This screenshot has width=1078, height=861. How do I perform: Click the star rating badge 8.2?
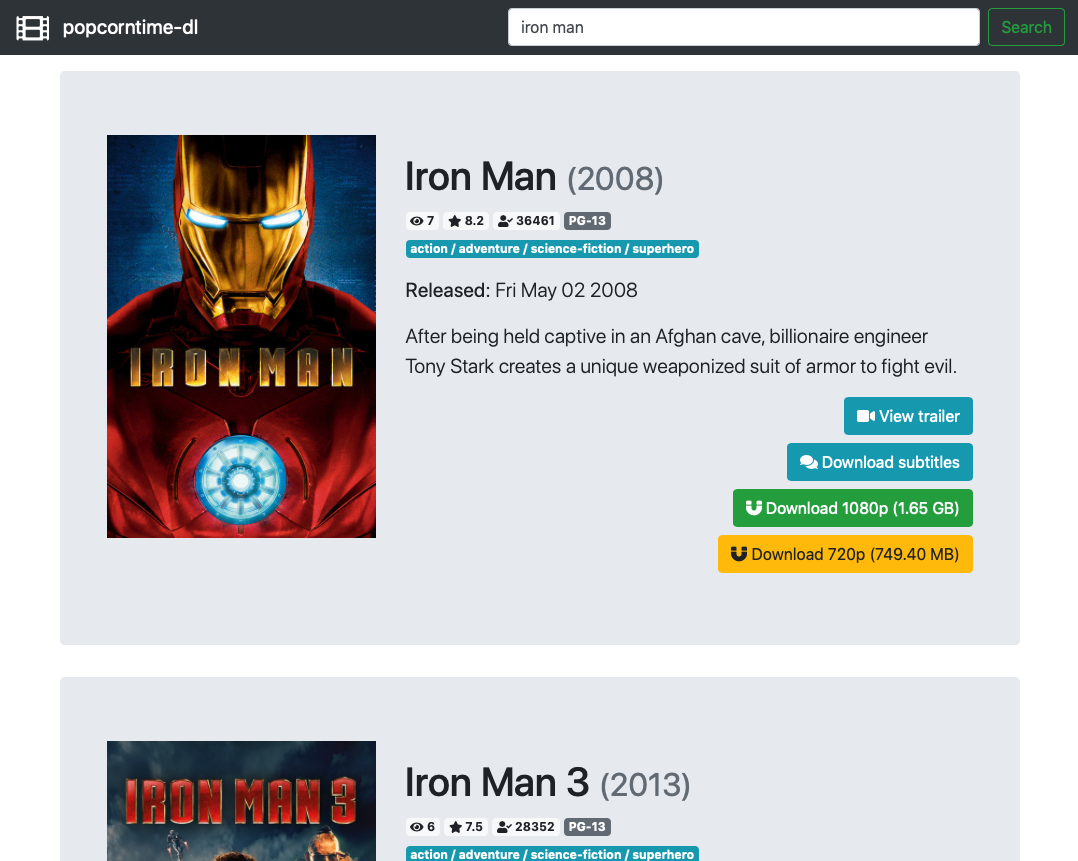(466, 221)
